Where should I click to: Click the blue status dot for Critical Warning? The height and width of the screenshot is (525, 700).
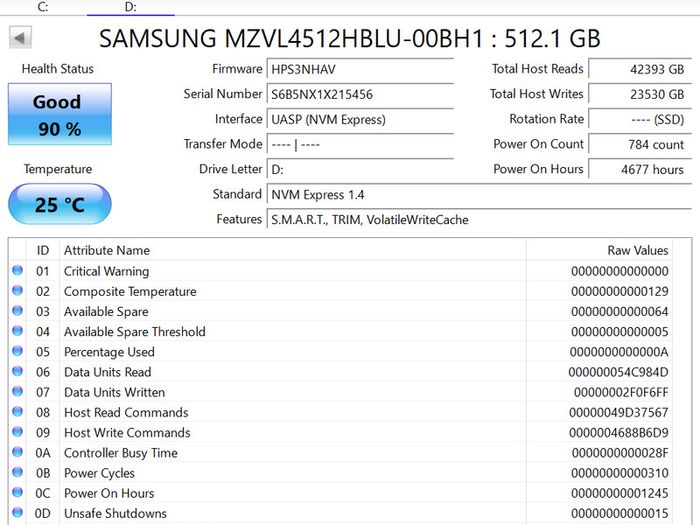coord(17,270)
